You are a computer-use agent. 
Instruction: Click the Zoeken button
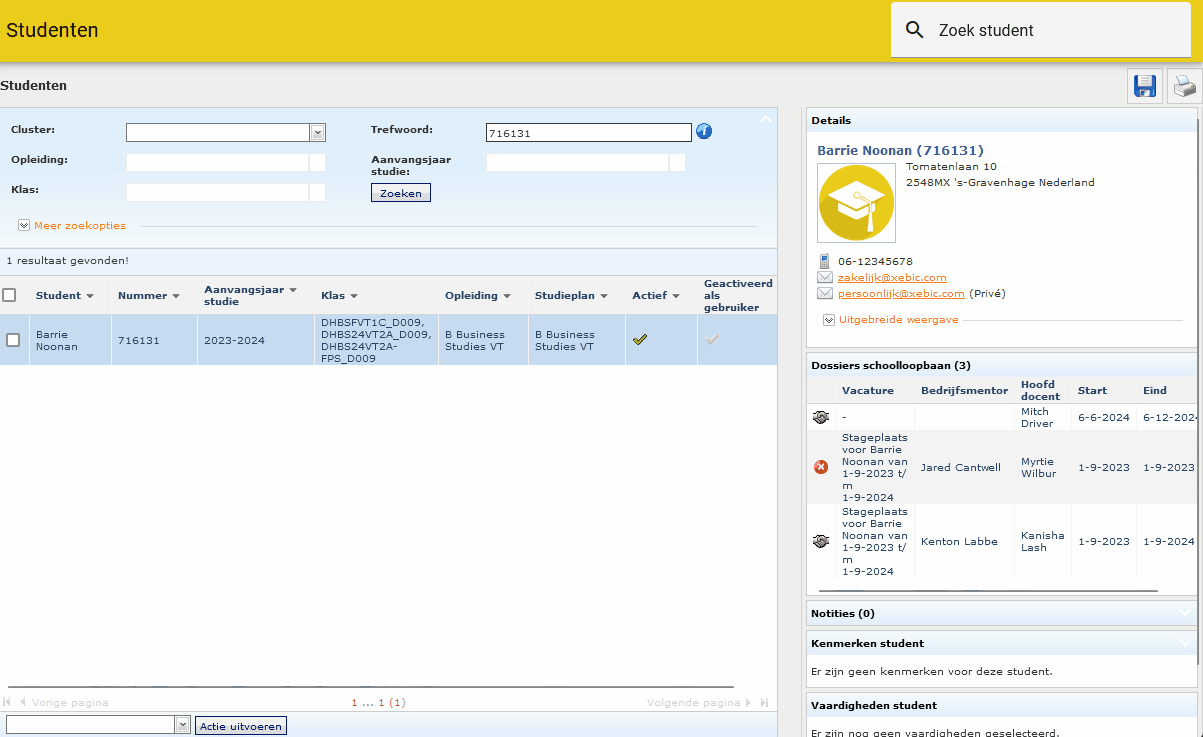tap(401, 193)
